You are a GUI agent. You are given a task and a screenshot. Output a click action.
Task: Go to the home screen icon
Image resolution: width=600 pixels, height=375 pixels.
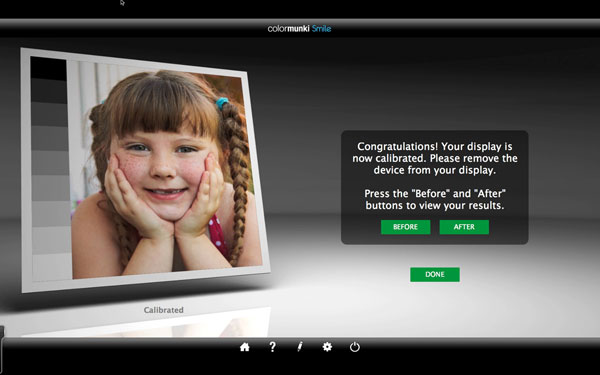[x=245, y=347]
